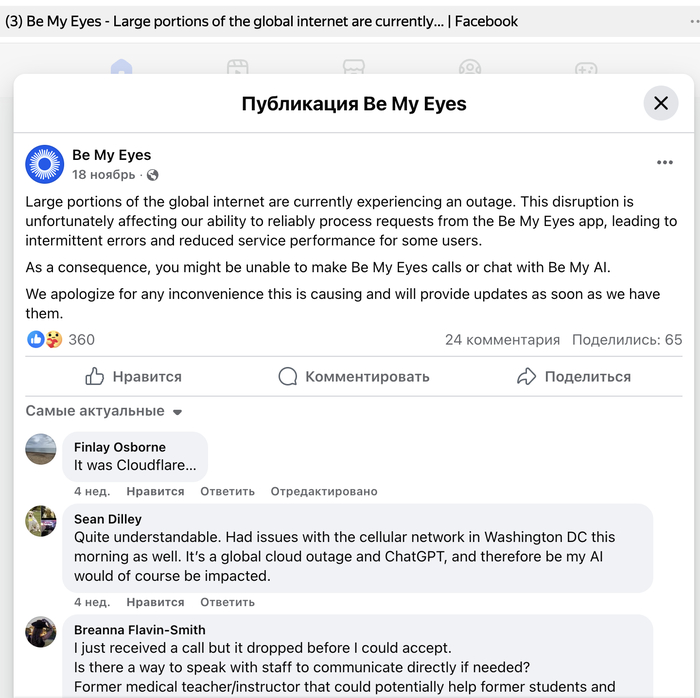
Task: Share the post via Поделиться
Action: pos(574,377)
